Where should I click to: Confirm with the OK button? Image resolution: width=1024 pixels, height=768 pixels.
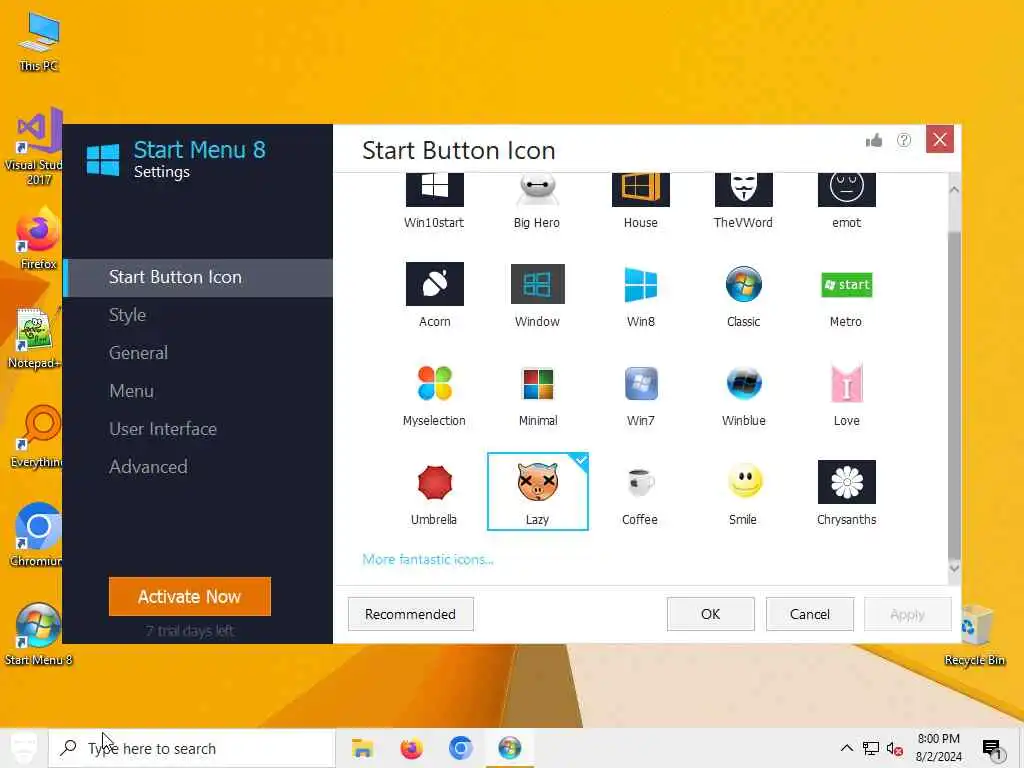click(x=711, y=614)
